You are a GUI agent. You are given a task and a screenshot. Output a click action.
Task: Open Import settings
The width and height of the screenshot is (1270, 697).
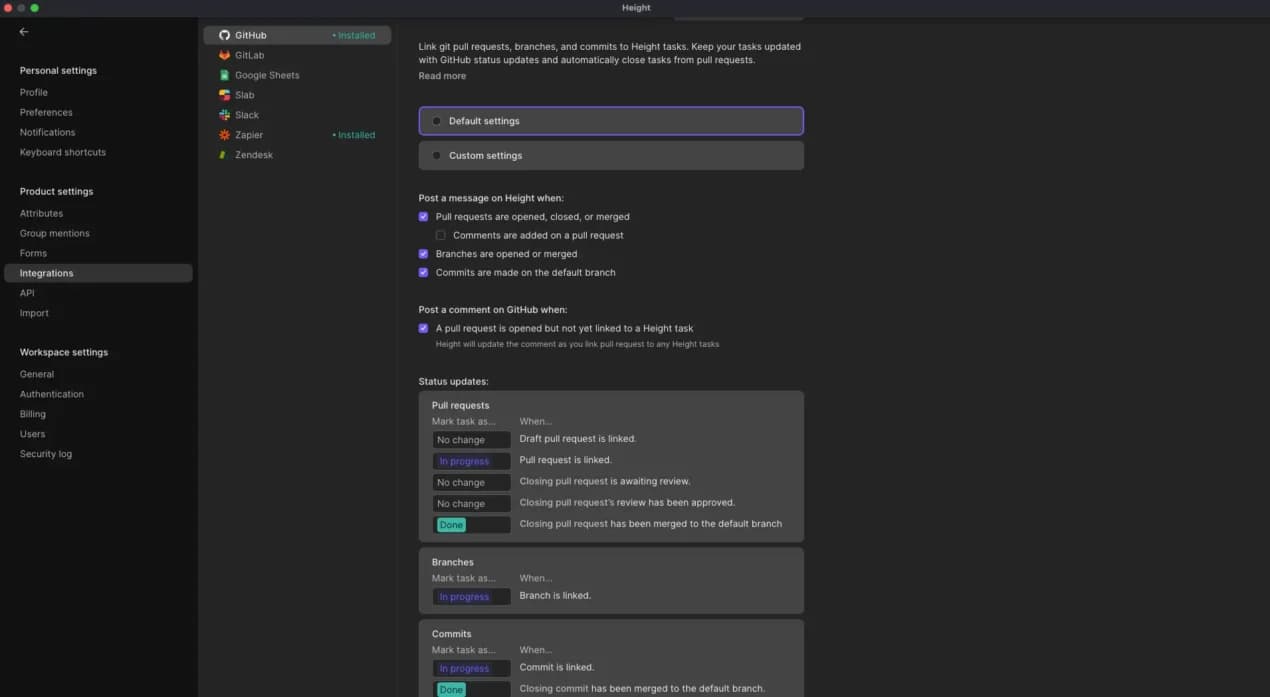(34, 313)
